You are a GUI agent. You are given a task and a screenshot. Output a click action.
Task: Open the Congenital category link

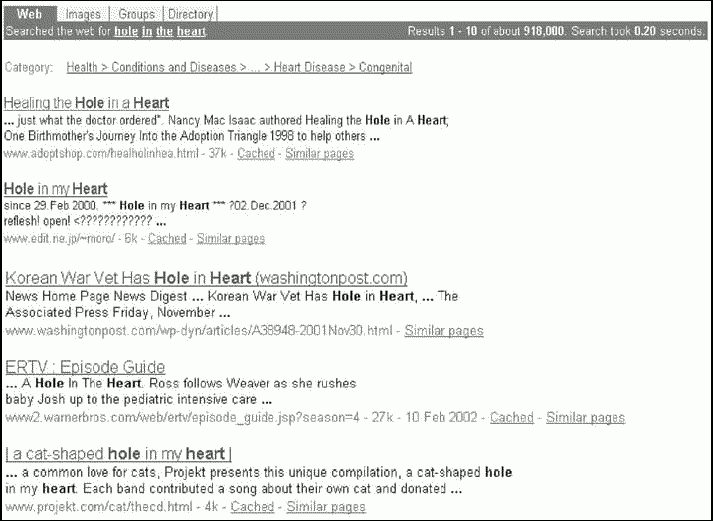point(385,68)
